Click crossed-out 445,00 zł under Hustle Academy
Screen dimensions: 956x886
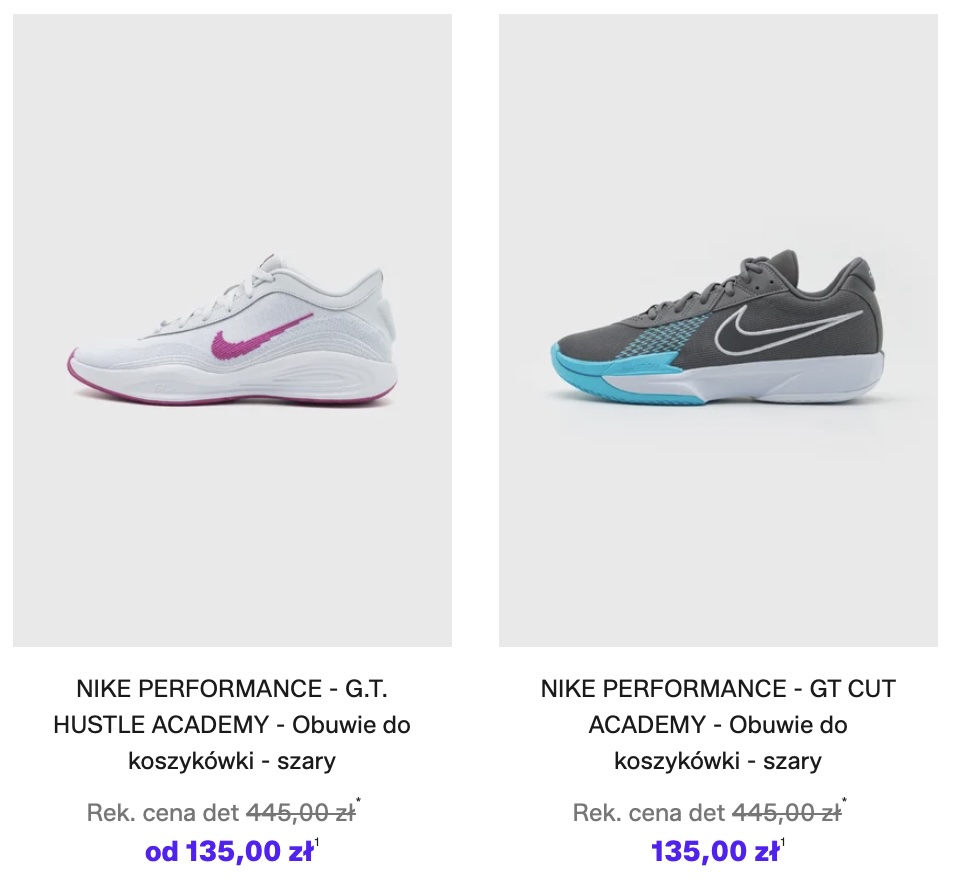point(300,813)
